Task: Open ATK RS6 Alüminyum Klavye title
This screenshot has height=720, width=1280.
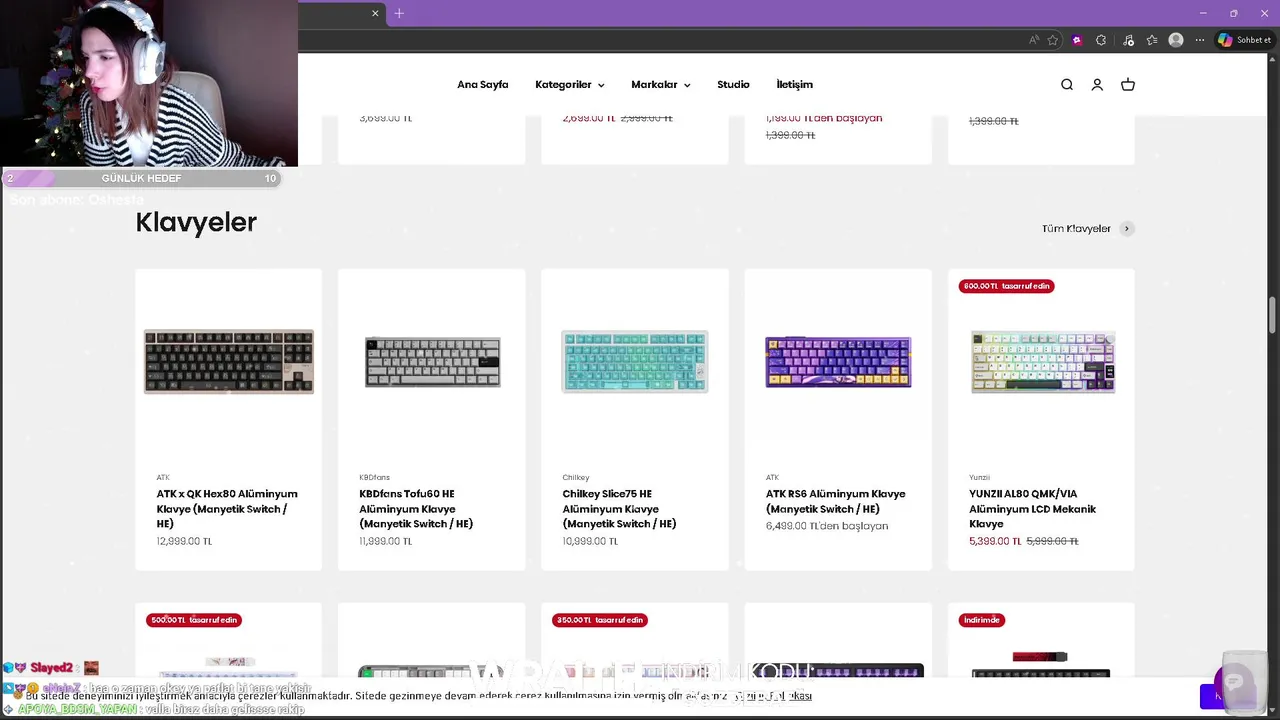Action: point(836,501)
